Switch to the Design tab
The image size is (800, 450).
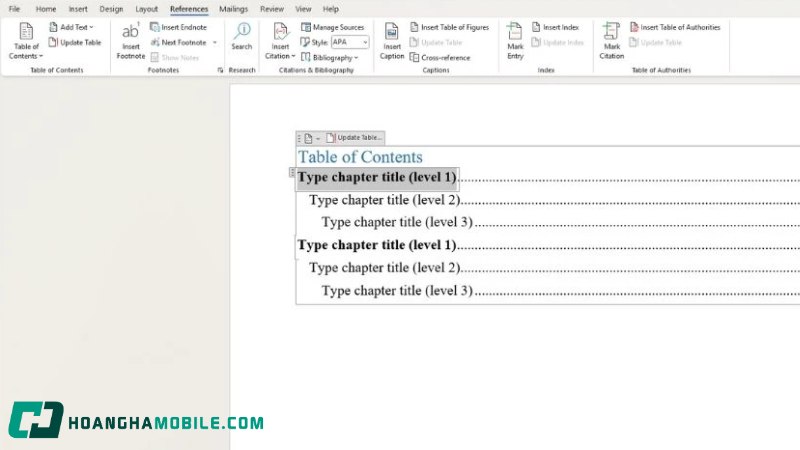tap(111, 9)
